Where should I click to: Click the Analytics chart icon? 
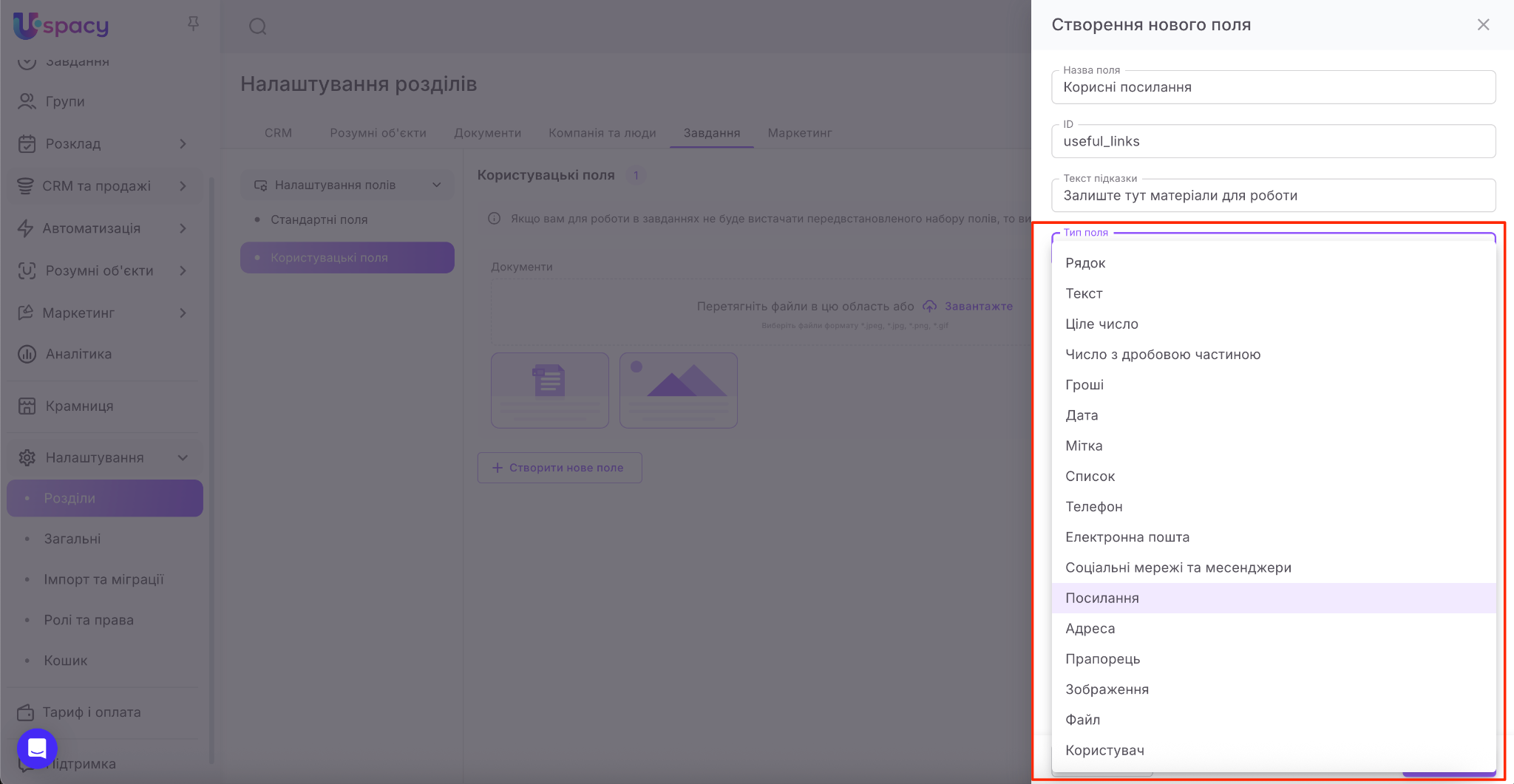[27, 355]
